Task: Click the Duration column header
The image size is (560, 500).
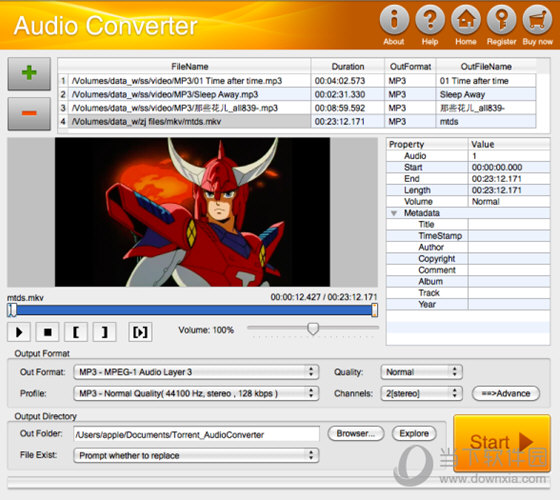Action: [348, 67]
